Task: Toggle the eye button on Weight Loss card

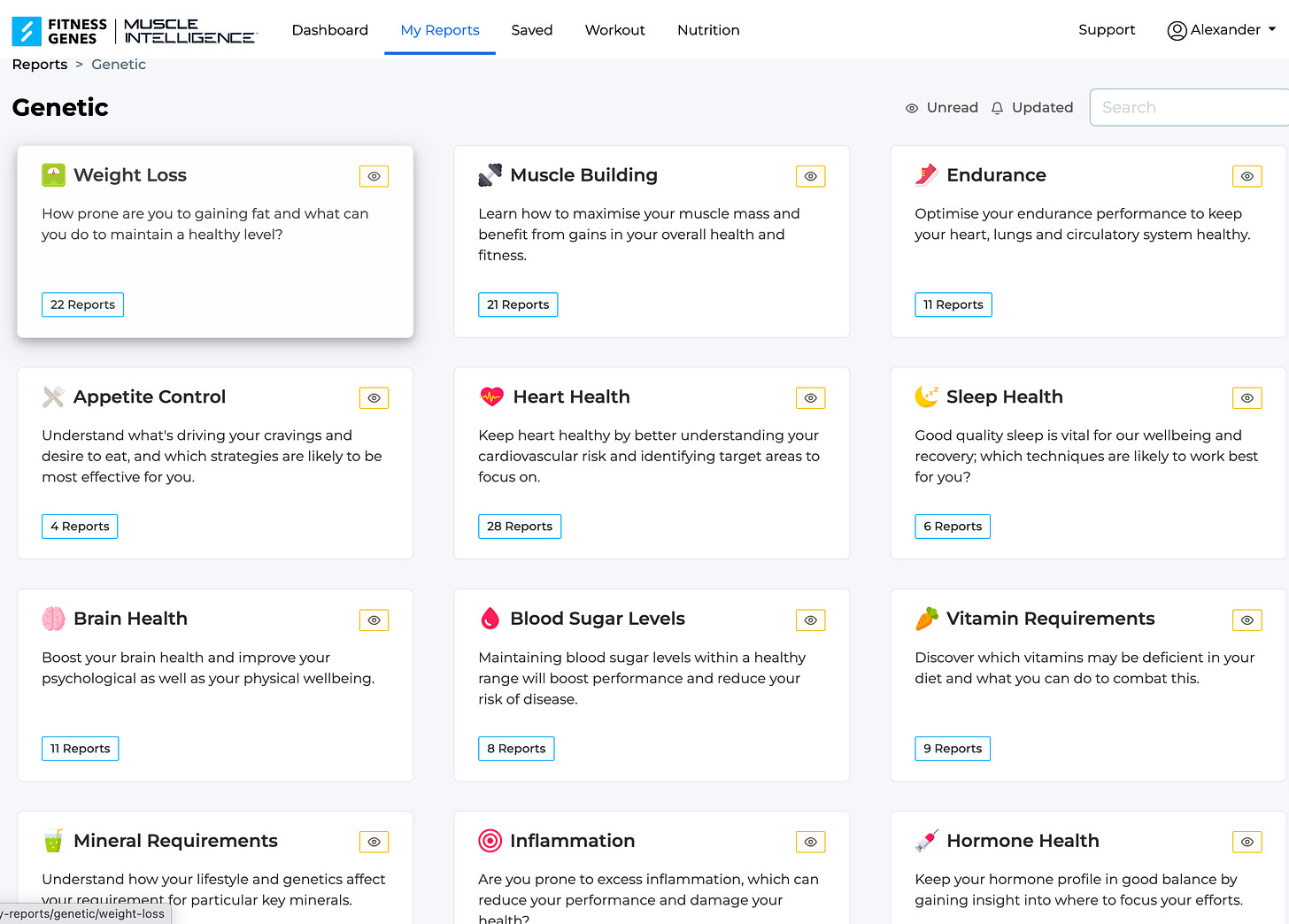Action: (374, 176)
